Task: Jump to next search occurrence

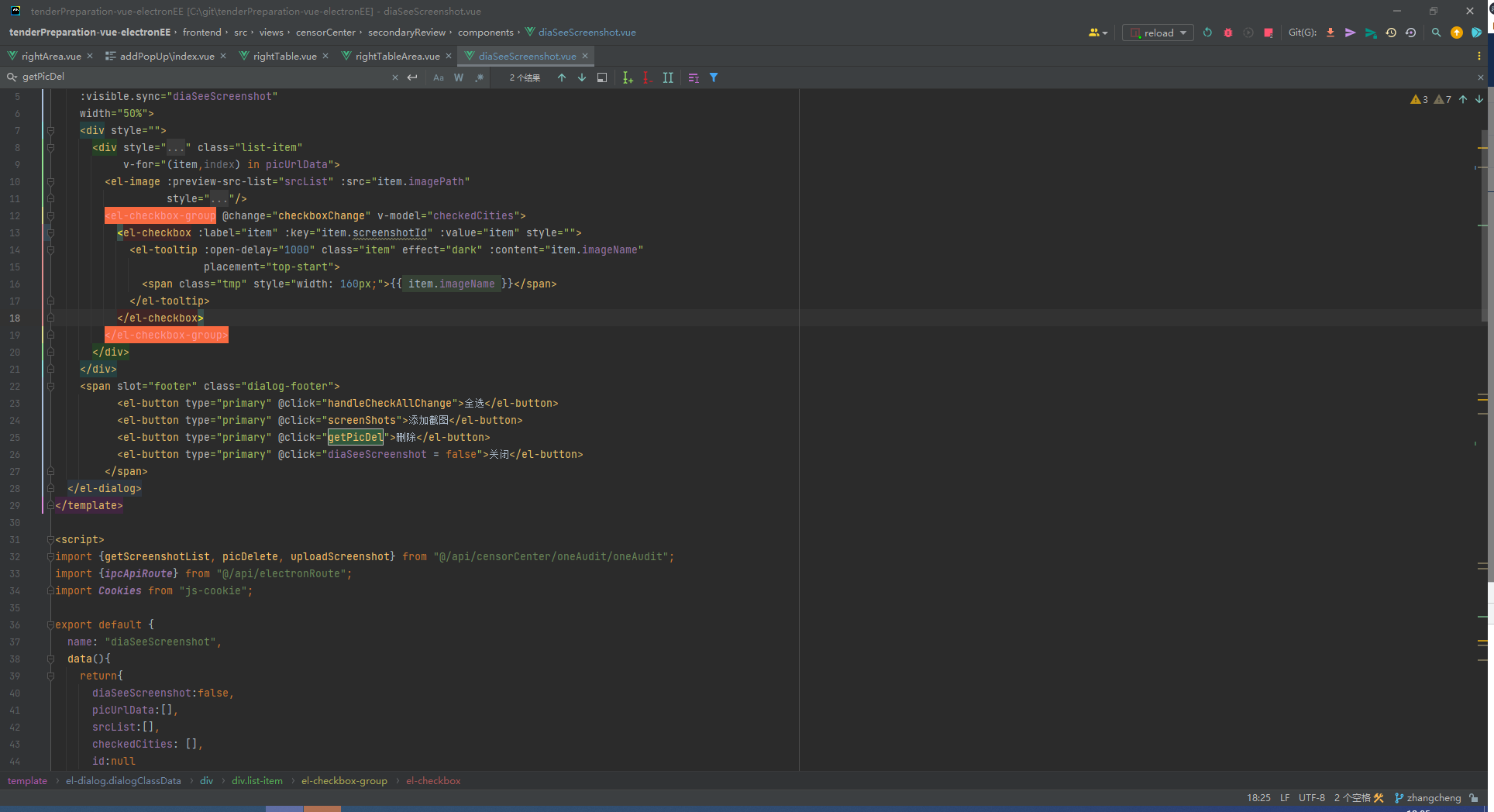Action: pyautogui.click(x=582, y=77)
